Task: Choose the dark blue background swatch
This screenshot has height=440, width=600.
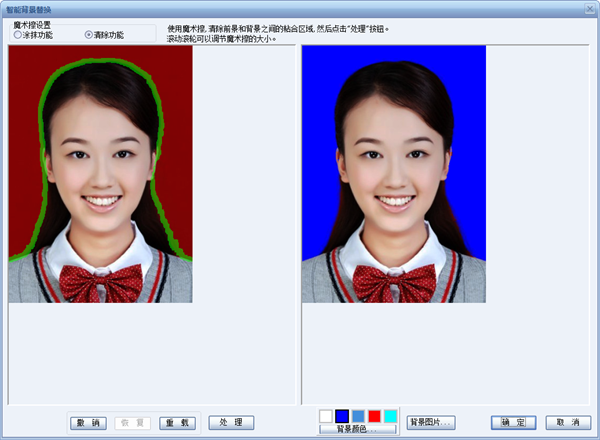Action: pos(342,416)
